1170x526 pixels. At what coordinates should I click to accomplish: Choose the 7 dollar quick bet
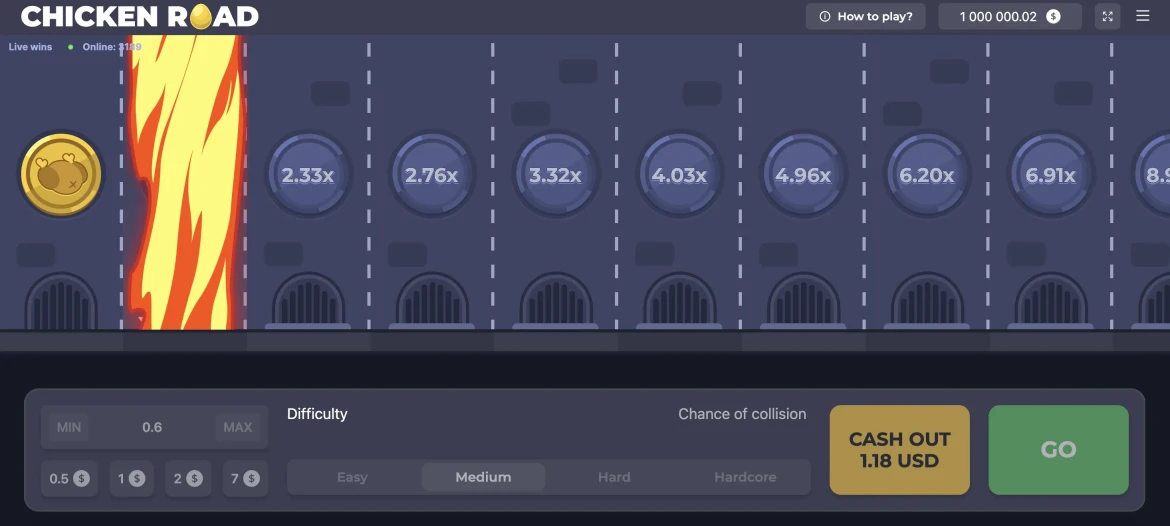(x=245, y=478)
